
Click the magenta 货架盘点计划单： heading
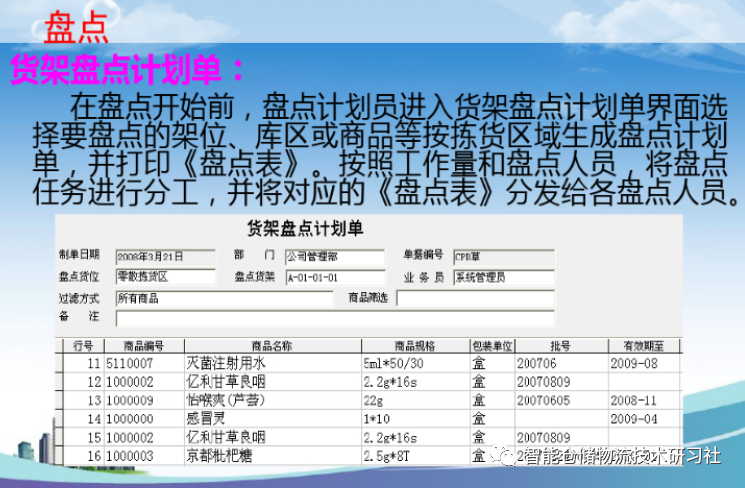(127, 69)
